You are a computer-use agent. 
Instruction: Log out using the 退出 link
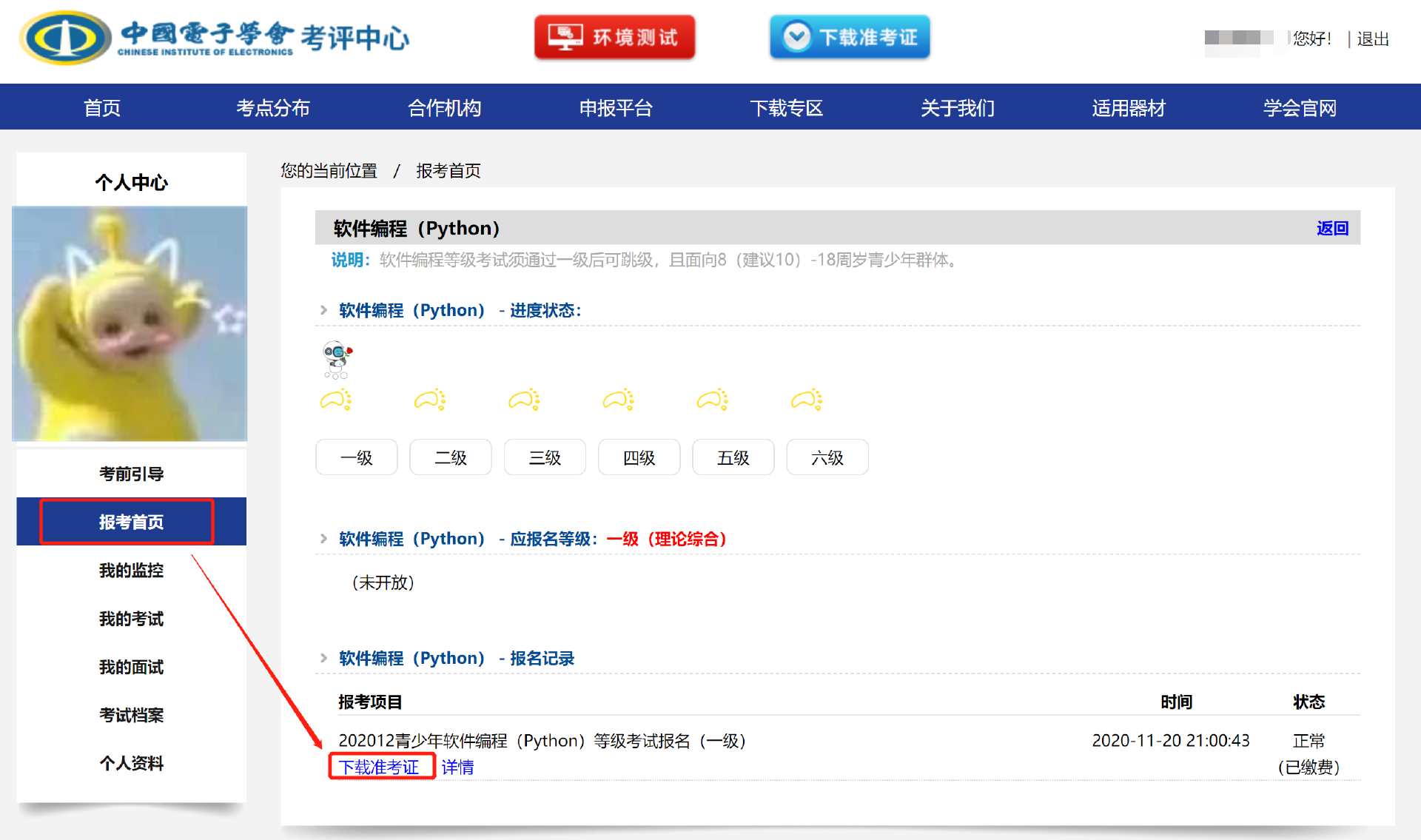click(x=1372, y=38)
